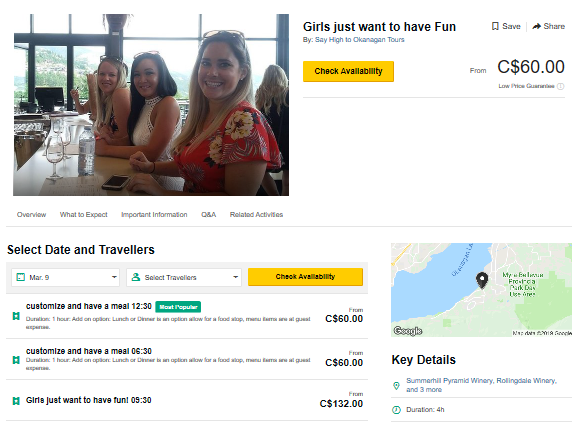Click the green location icon in Key Details
The image size is (585, 423).
pyautogui.click(x=396, y=386)
